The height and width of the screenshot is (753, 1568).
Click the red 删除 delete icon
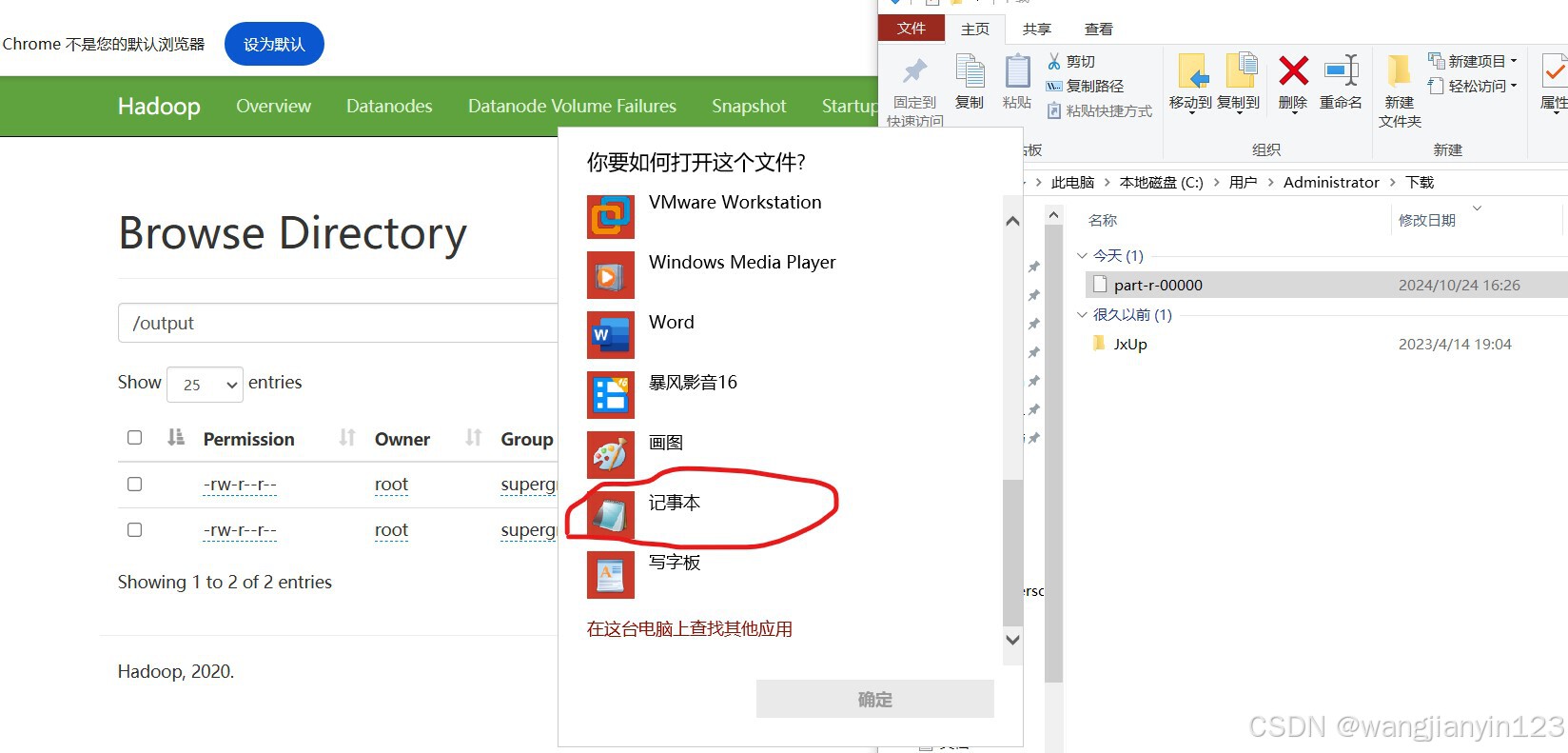tap(1293, 70)
